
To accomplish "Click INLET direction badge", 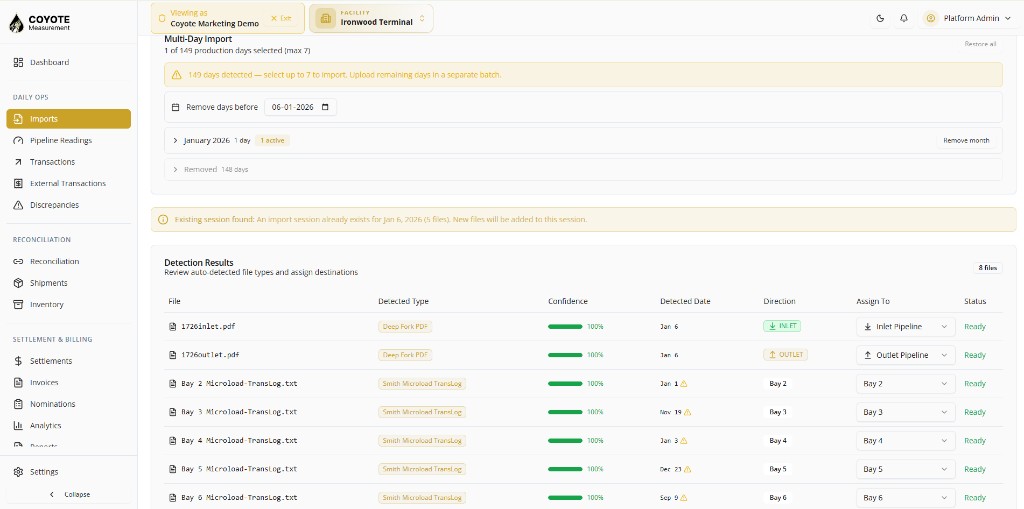I will tap(782, 326).
